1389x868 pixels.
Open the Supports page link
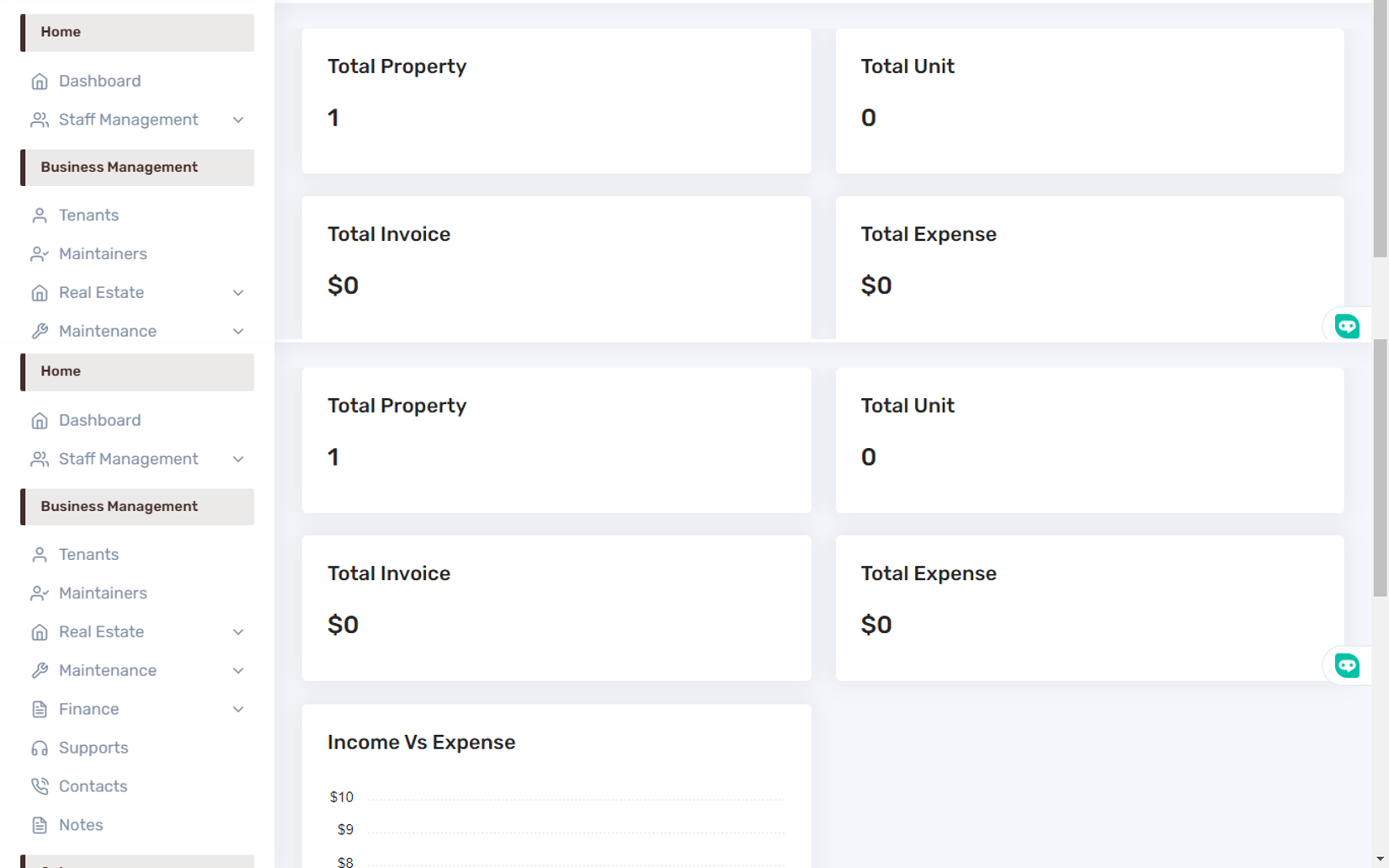coord(93,748)
